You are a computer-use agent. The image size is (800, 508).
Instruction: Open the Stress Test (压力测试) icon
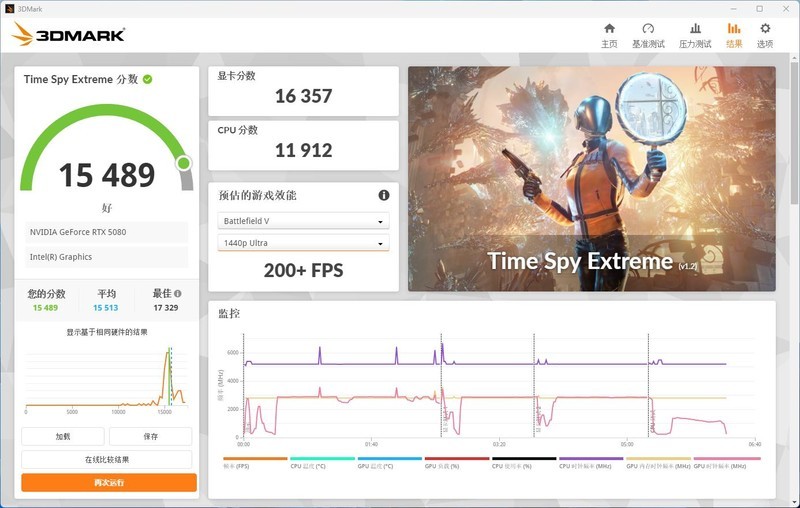[x=695, y=29]
